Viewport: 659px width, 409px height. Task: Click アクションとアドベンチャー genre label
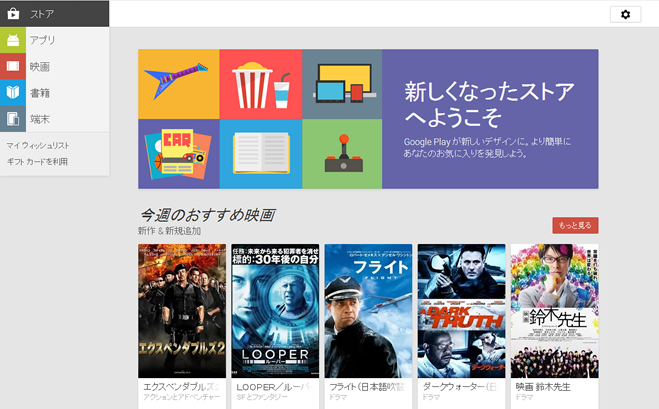182,397
